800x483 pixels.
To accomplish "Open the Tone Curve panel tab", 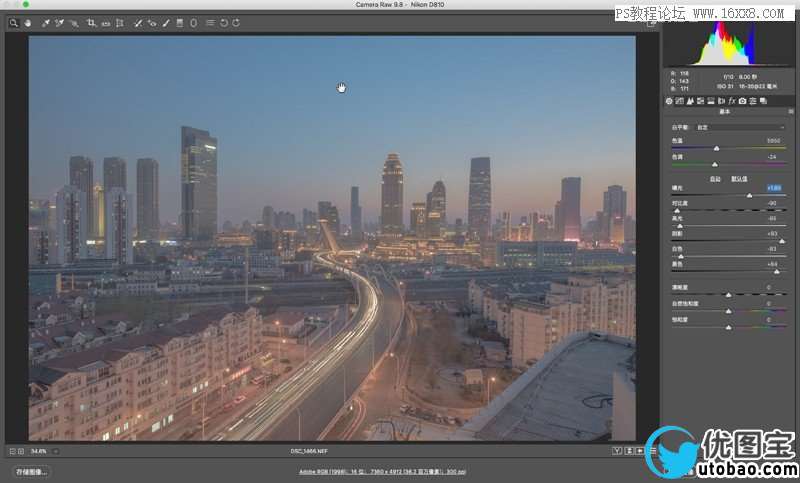I will click(x=679, y=101).
